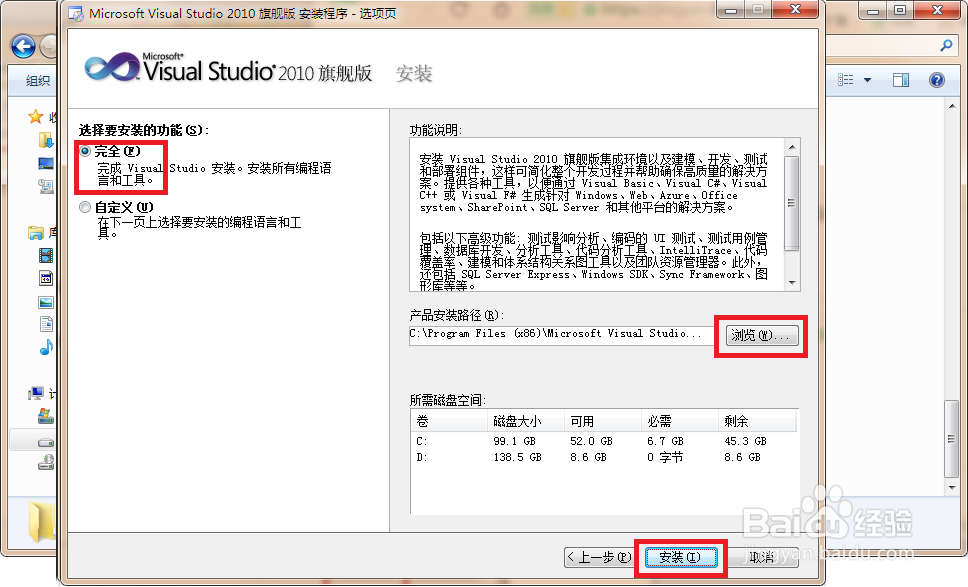This screenshot has width=968, height=587.
Task: Click the Favorites star icon in Explorer
Action: 36,116
